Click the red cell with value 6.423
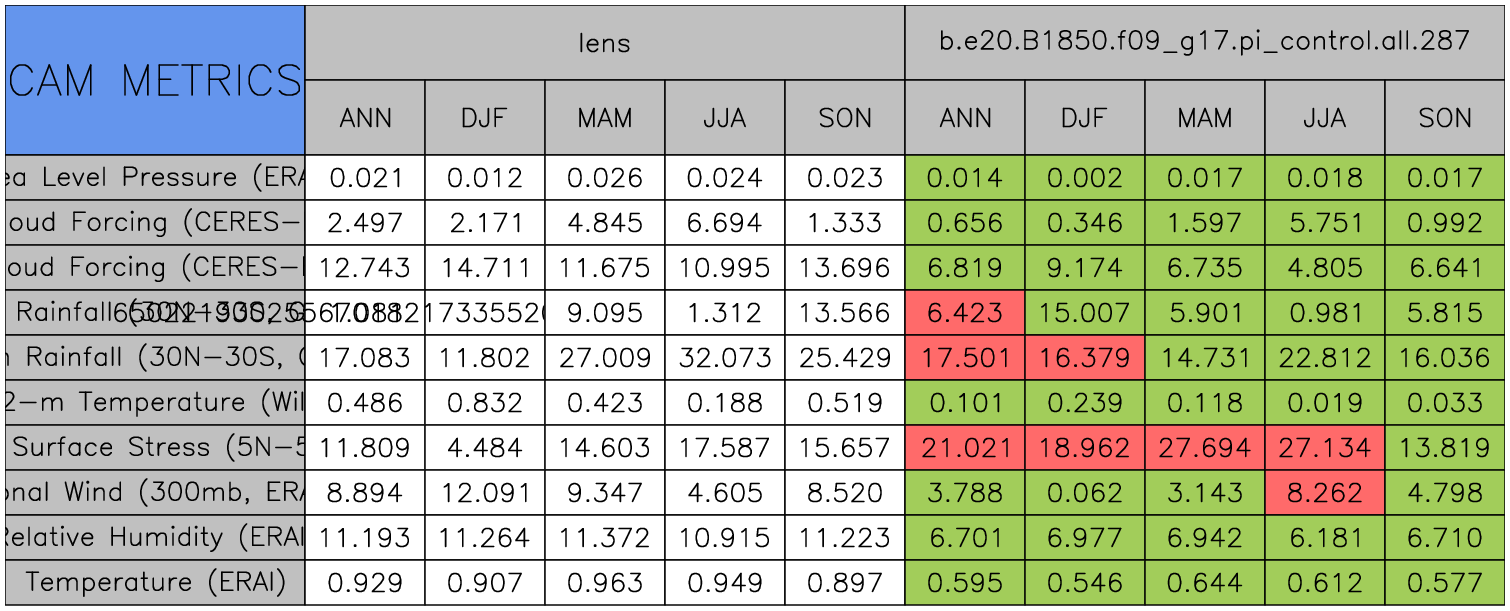This screenshot has width=1510, height=611. [x=964, y=313]
